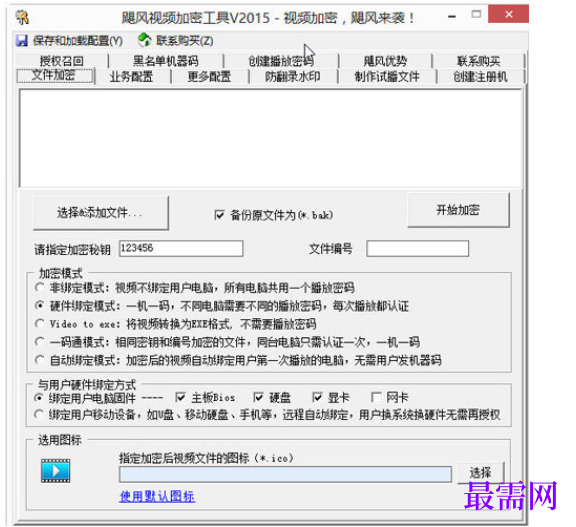Click the floppy disk save icon

point(22,40)
